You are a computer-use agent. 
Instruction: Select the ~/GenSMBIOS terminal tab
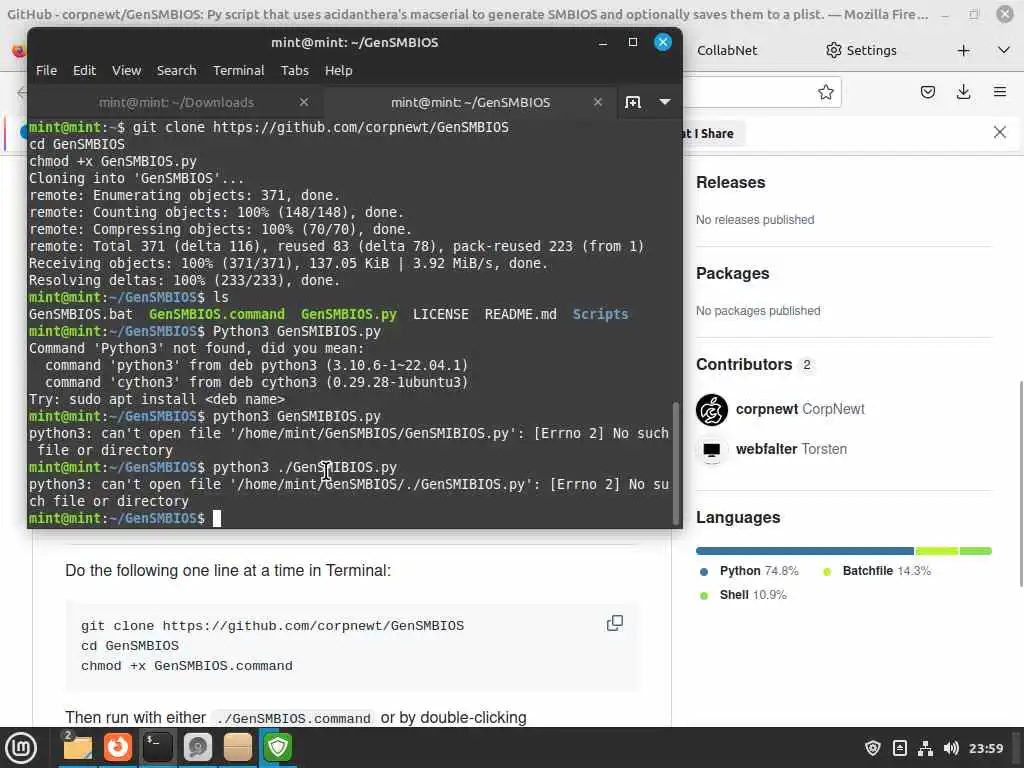(470, 103)
